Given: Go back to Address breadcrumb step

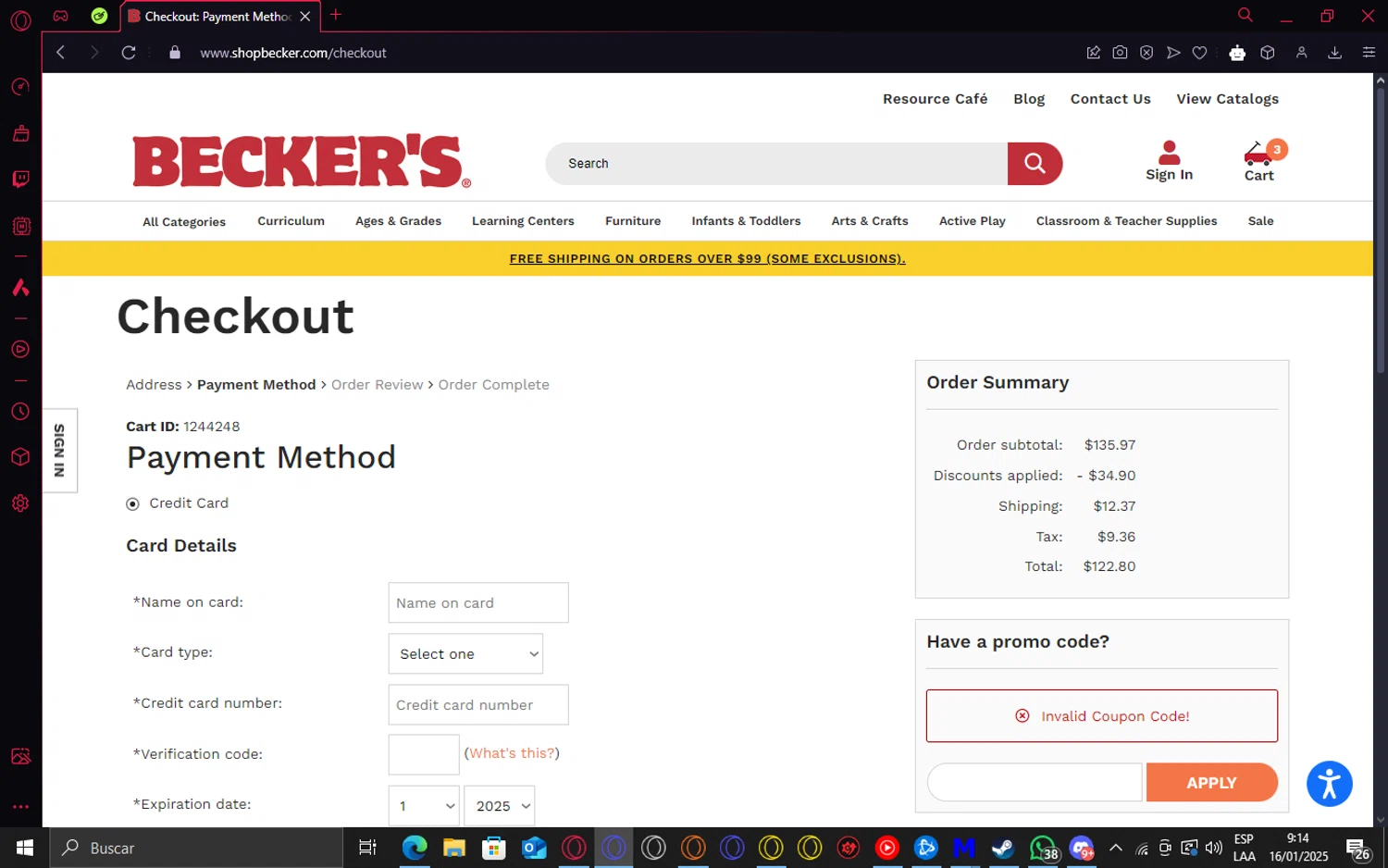Looking at the screenshot, I should (x=154, y=385).
